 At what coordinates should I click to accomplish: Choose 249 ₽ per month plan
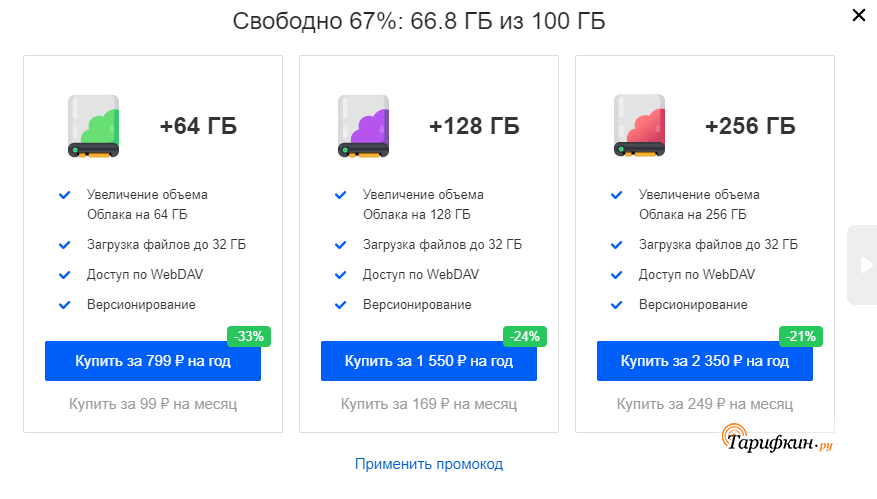coord(705,404)
